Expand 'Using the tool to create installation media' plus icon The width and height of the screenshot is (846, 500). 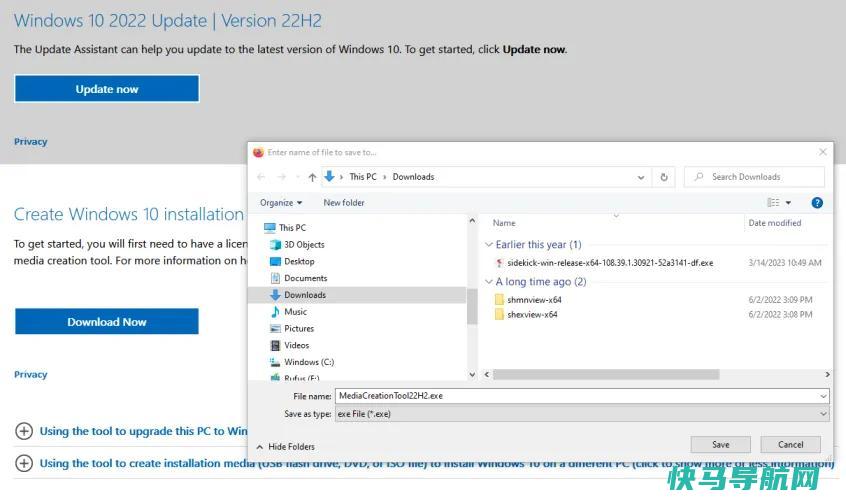(x=24, y=463)
